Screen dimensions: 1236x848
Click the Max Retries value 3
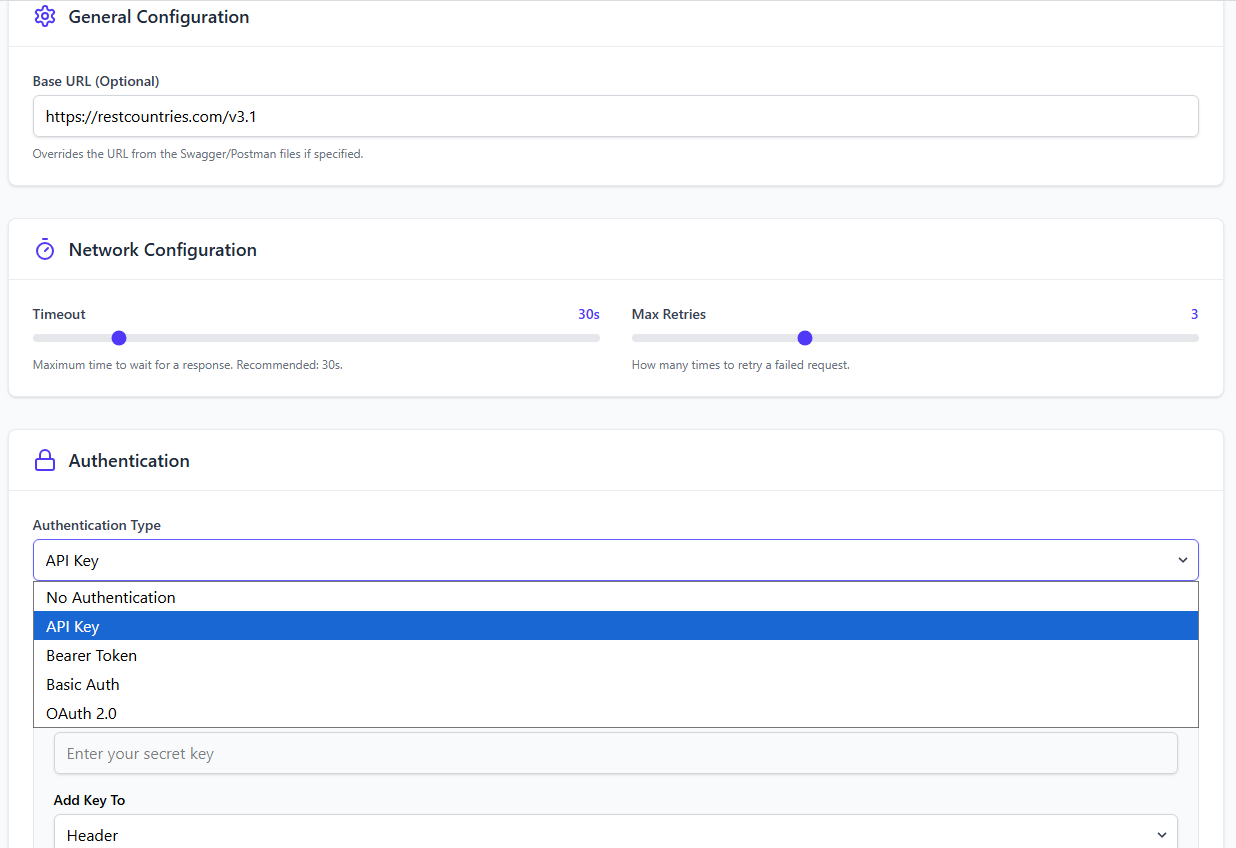1194,315
